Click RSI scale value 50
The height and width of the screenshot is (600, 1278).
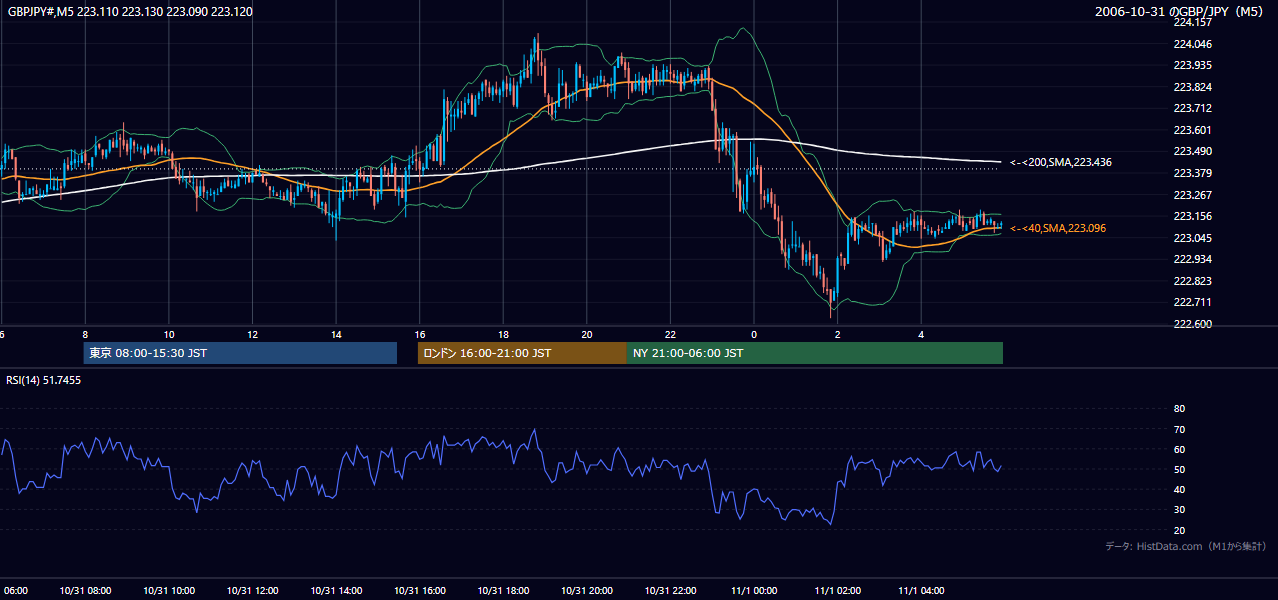[x=1179, y=469]
